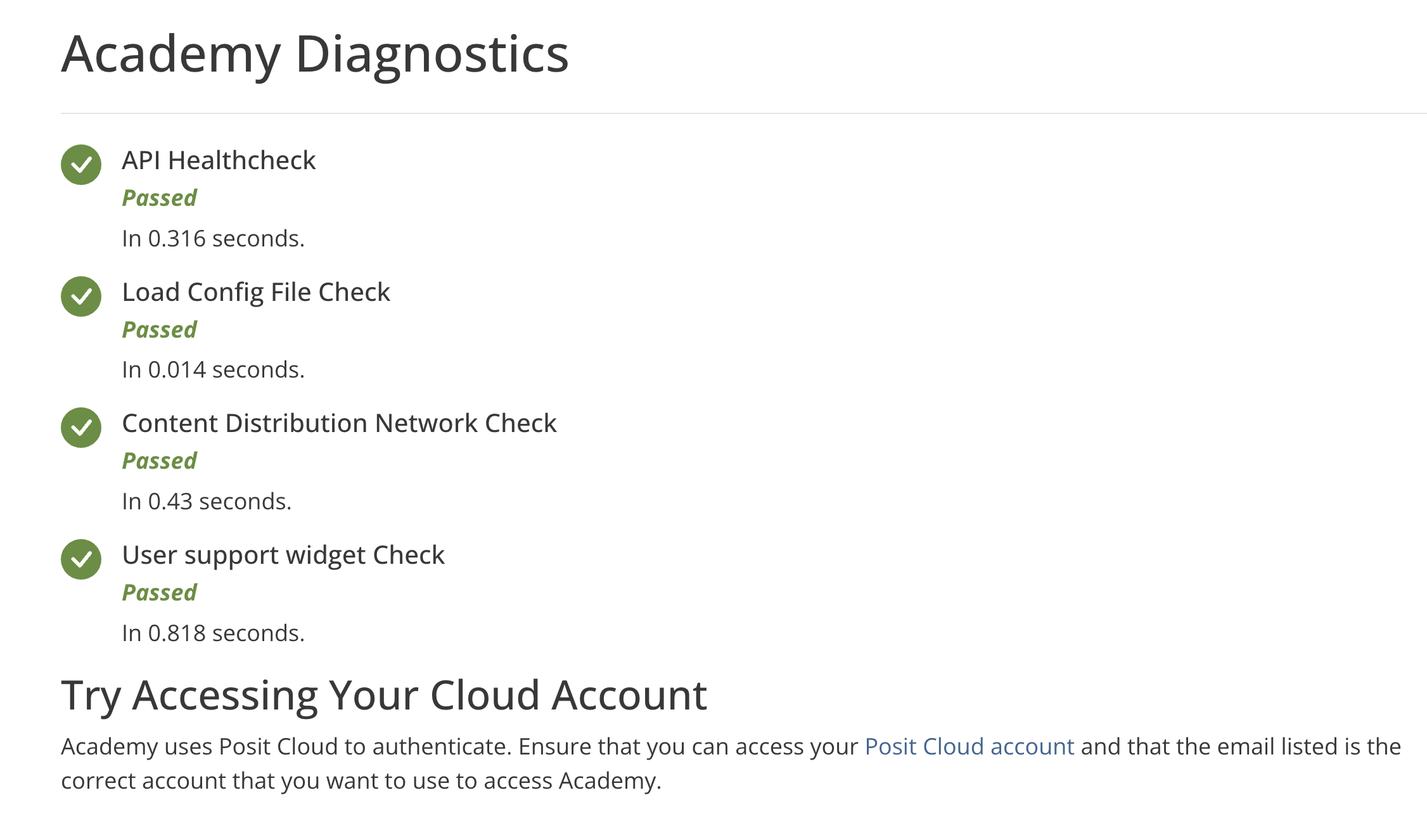The height and width of the screenshot is (840, 1427).
Task: Click the 'In 0.316 seconds' timing text
Action: [x=213, y=239]
